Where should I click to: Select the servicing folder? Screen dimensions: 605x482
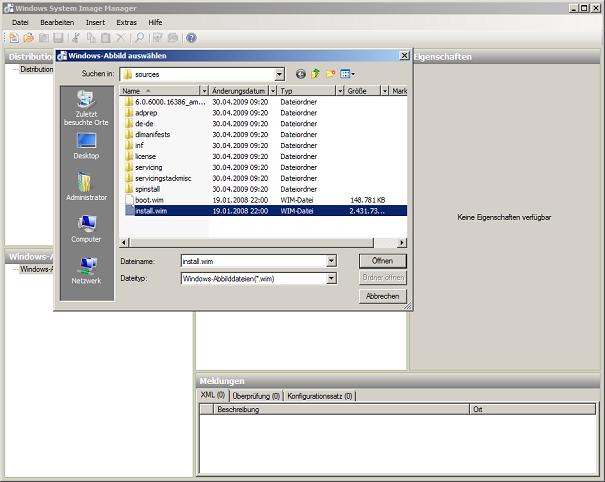point(144,167)
